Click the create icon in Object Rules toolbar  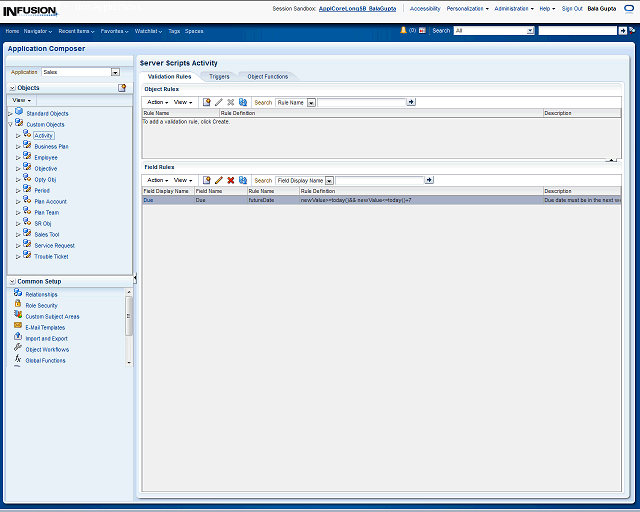point(207,102)
